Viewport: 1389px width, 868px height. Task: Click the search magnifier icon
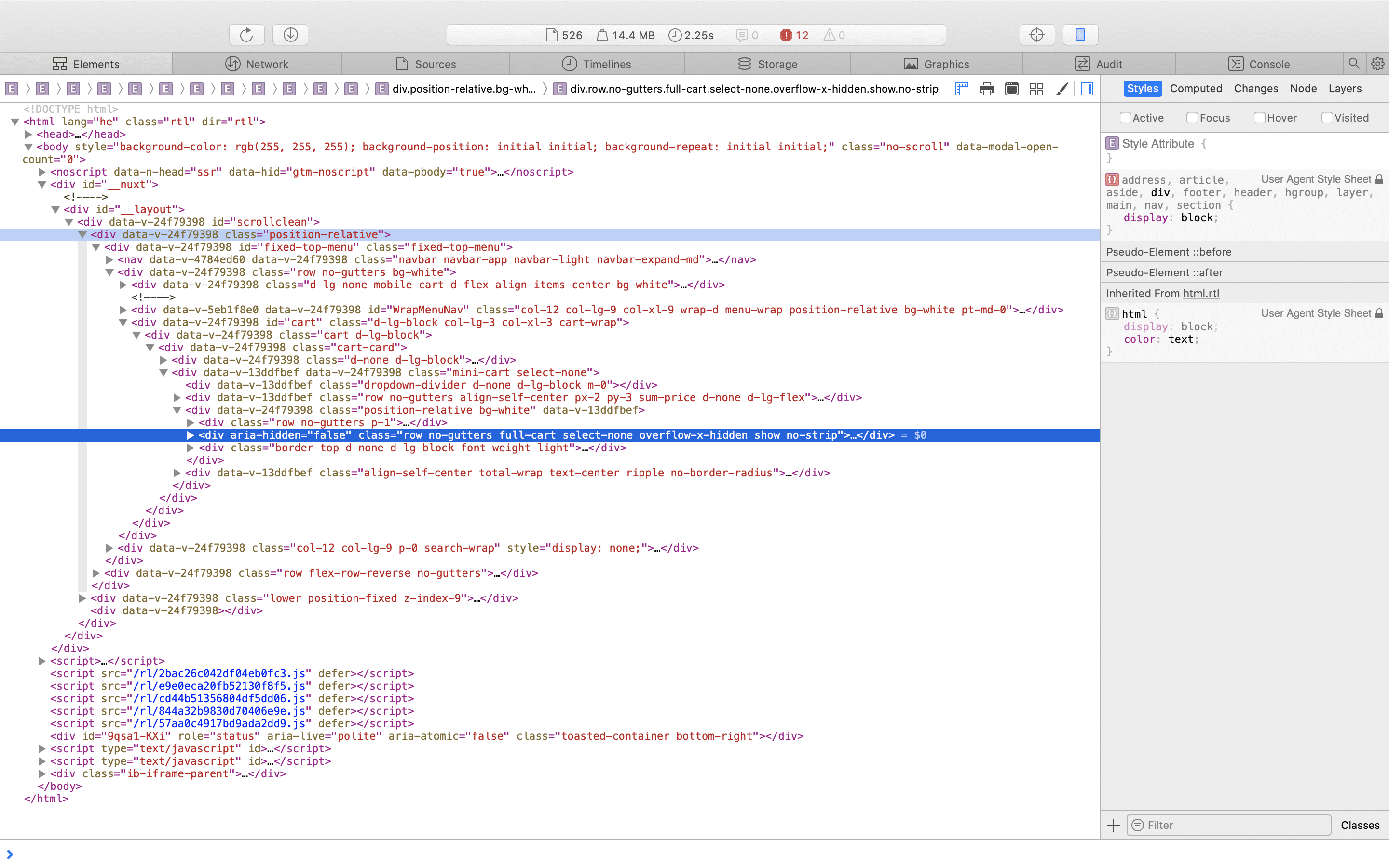[1354, 64]
